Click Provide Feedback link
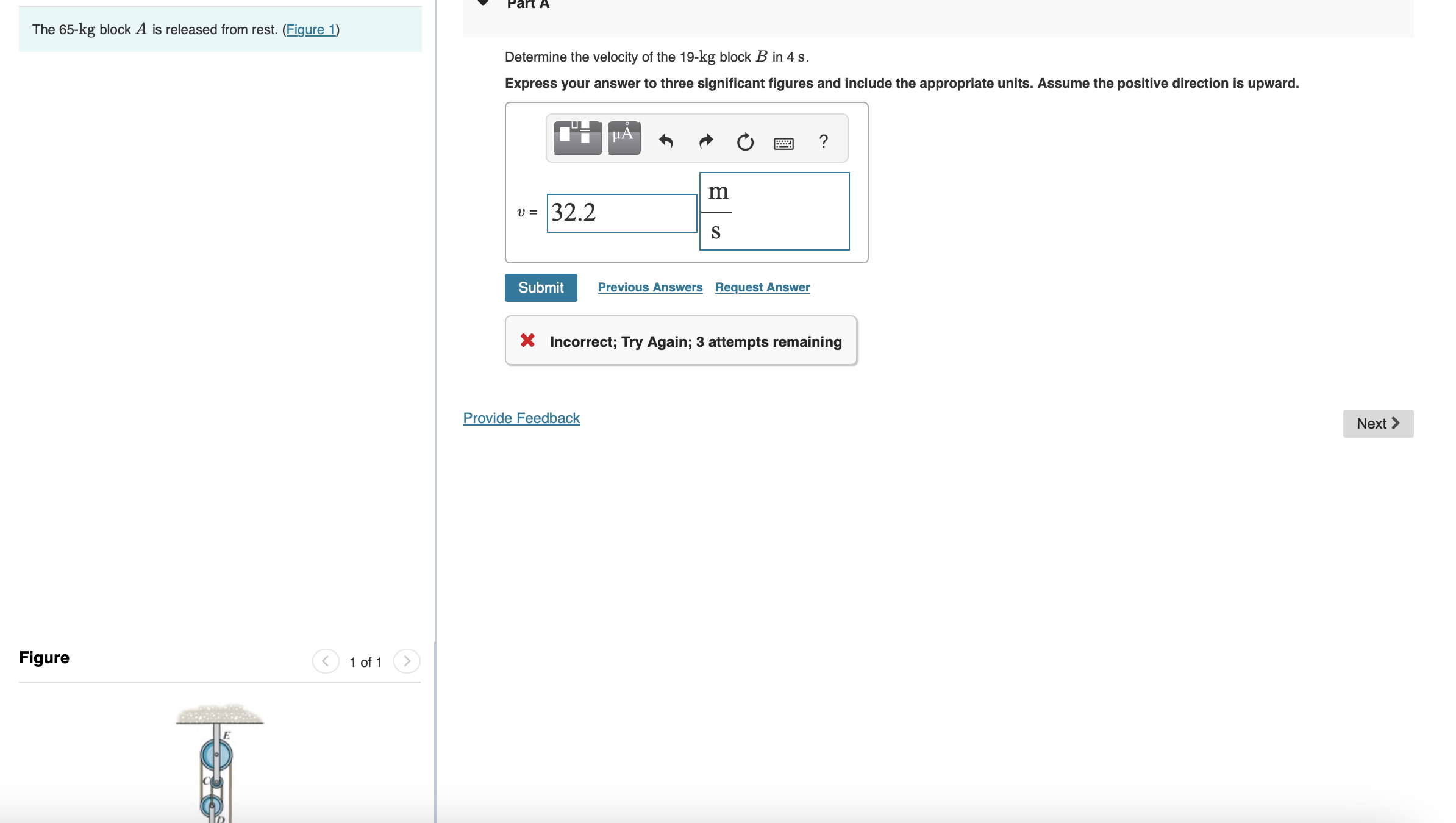This screenshot has width=1456, height=823. [x=521, y=418]
